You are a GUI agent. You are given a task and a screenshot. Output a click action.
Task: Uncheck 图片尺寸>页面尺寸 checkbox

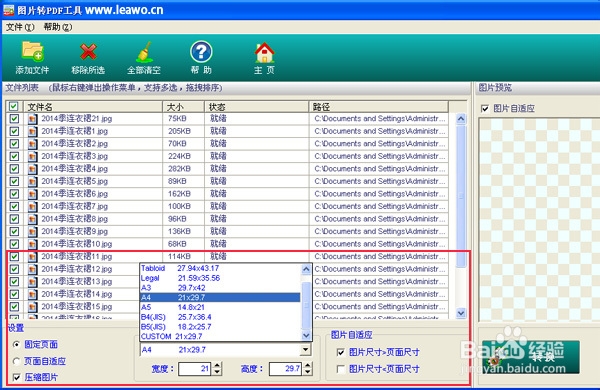(x=341, y=352)
